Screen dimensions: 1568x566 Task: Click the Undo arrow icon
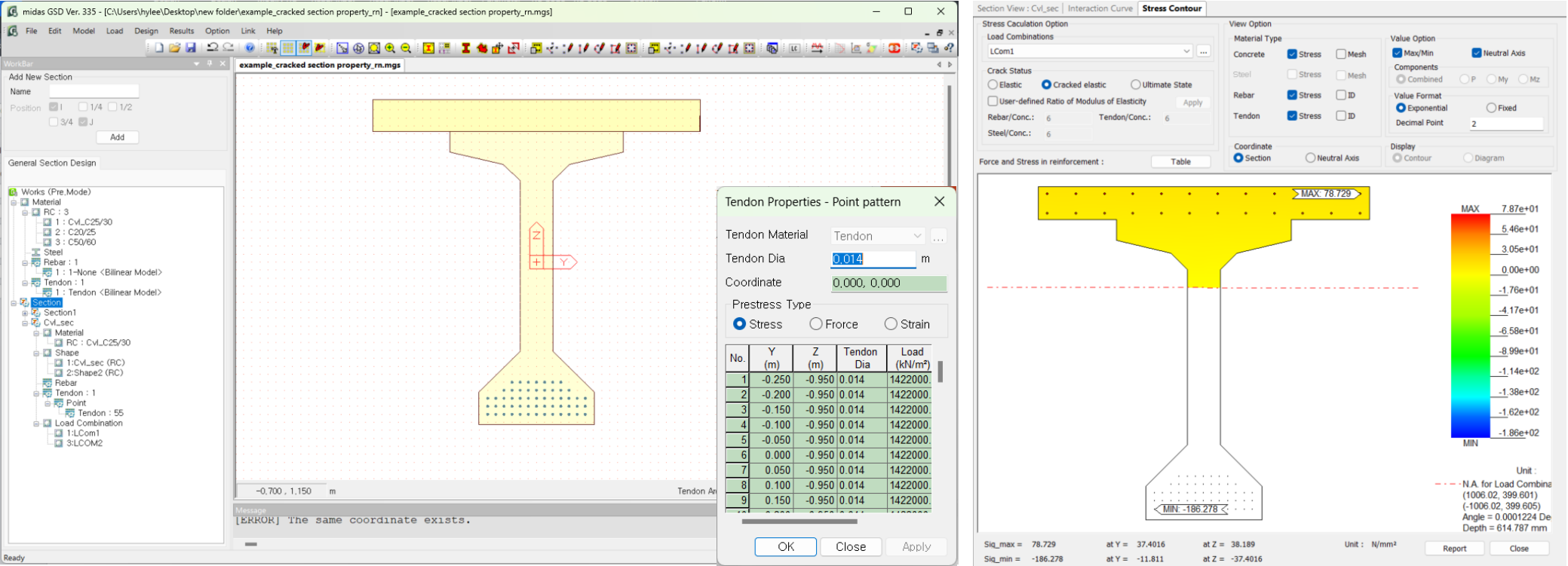(x=212, y=48)
